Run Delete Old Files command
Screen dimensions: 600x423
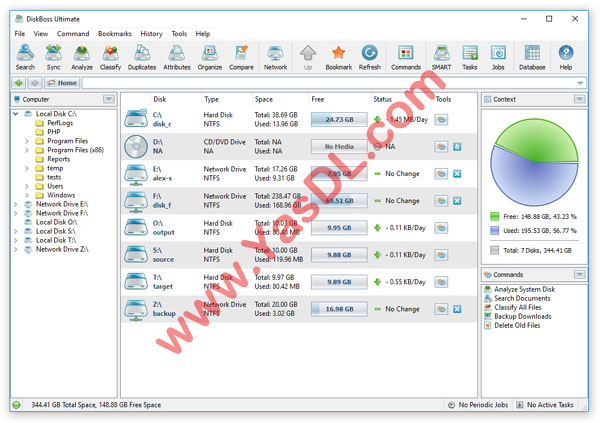(512, 325)
